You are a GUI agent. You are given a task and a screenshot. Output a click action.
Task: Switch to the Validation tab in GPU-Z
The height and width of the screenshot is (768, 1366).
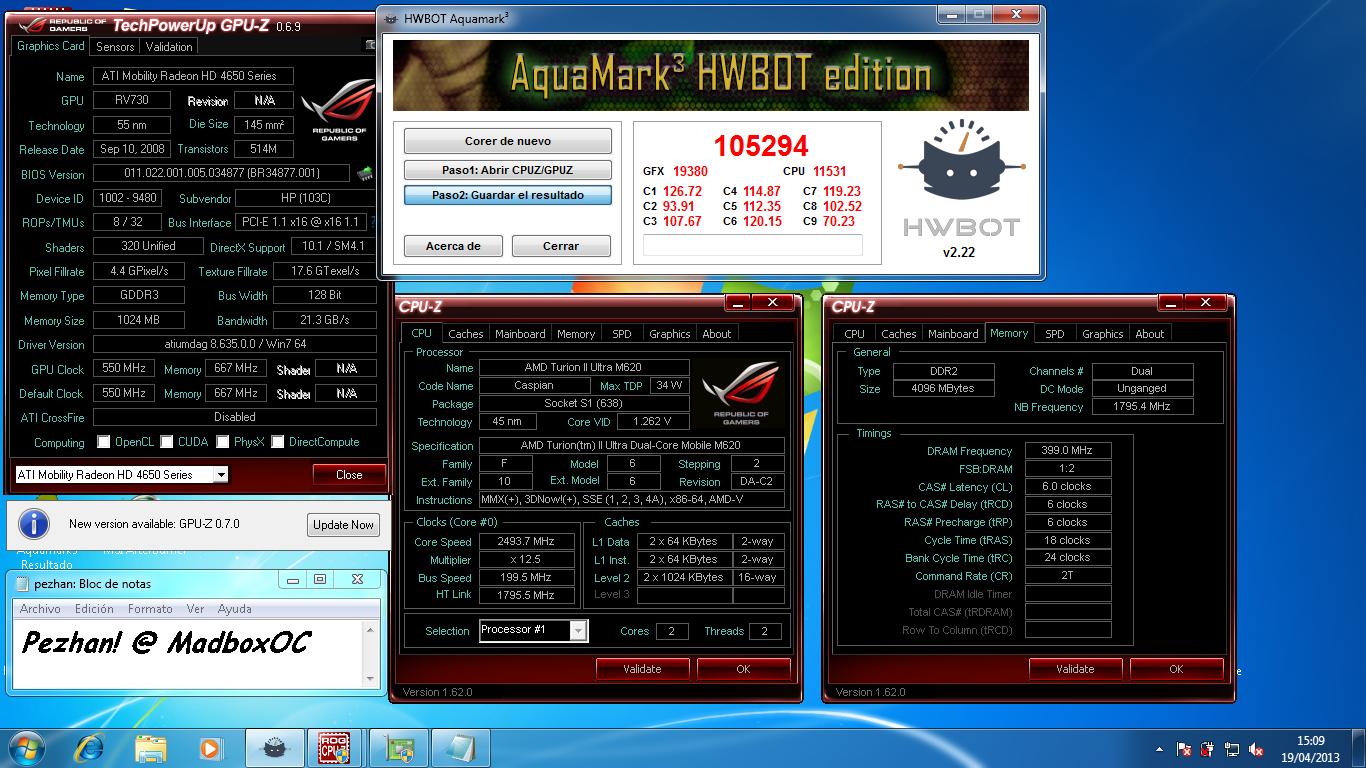[x=169, y=47]
